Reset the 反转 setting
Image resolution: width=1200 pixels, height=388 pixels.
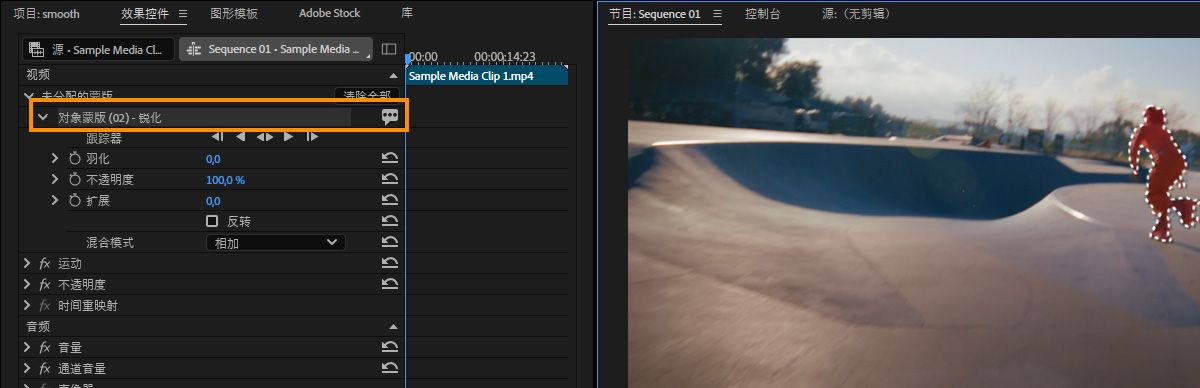pos(390,221)
